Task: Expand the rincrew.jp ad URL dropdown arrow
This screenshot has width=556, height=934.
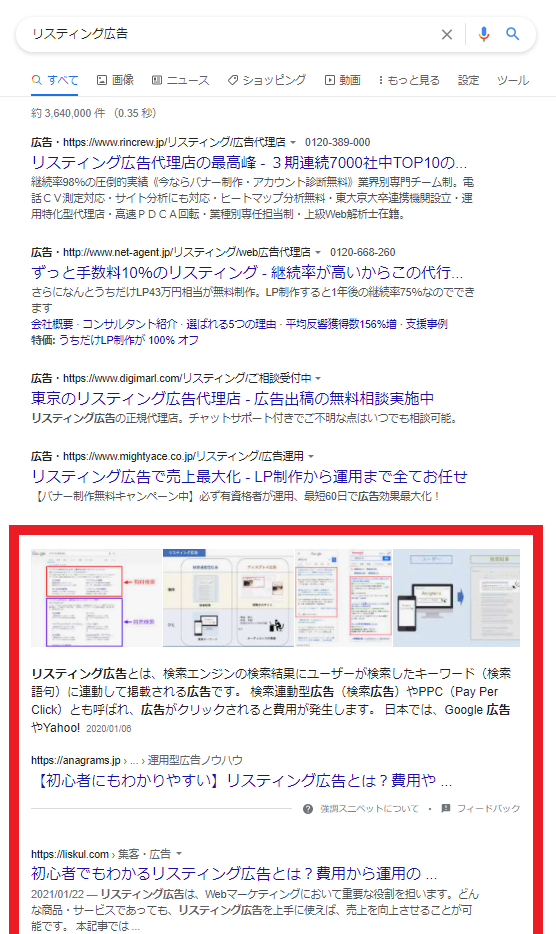Action: [x=293, y=142]
